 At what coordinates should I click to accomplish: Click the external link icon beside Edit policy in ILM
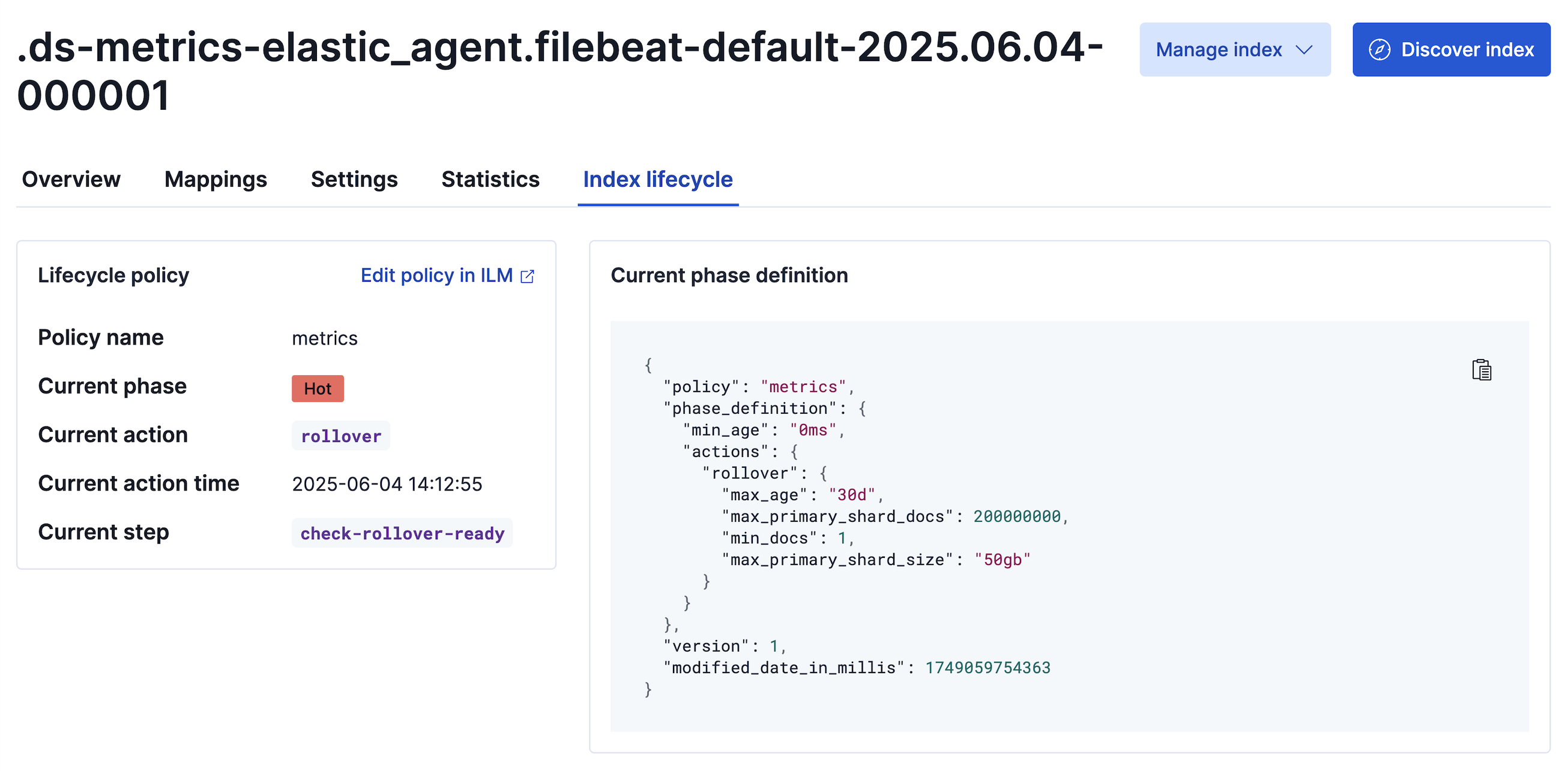point(528,275)
